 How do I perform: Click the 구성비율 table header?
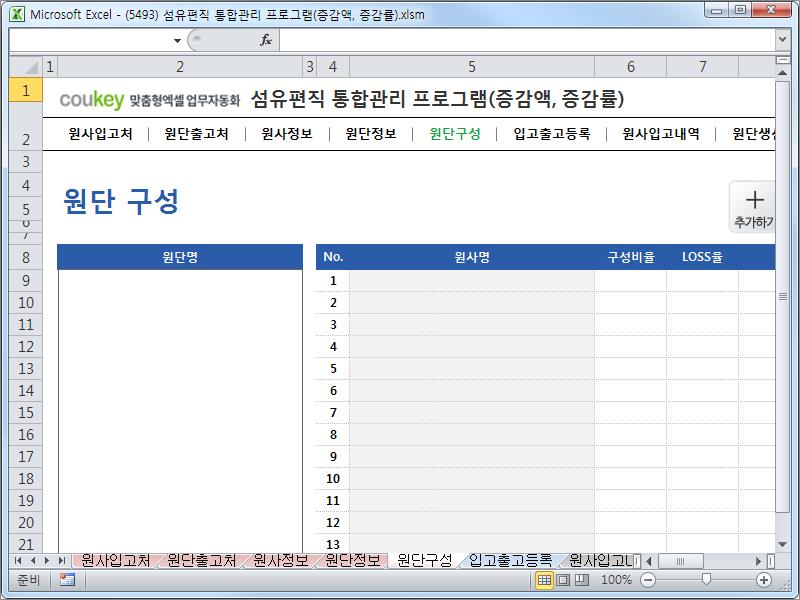click(631, 257)
